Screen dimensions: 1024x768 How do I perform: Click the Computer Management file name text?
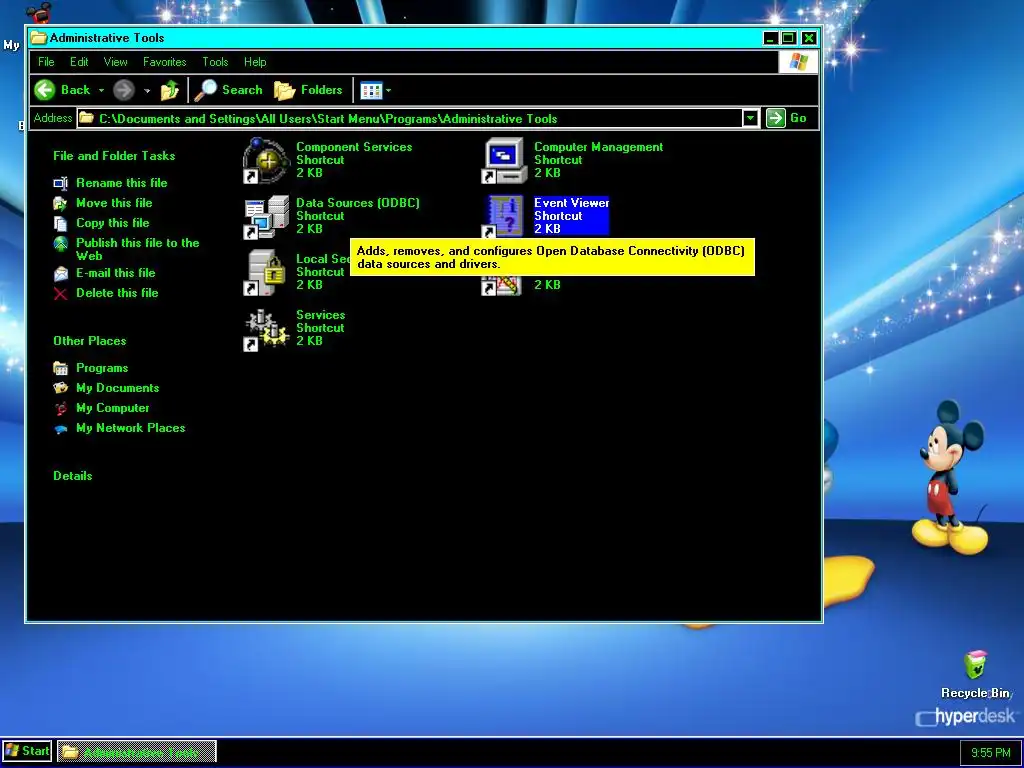[x=598, y=147]
